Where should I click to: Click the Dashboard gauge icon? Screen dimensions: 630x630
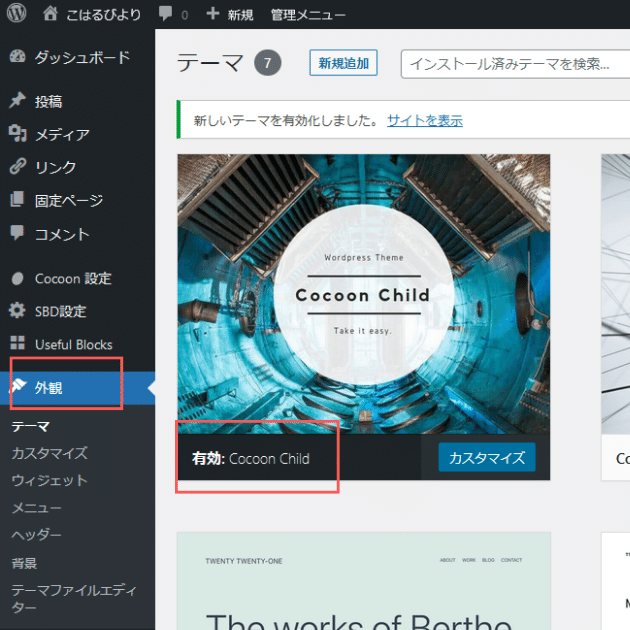point(17,57)
